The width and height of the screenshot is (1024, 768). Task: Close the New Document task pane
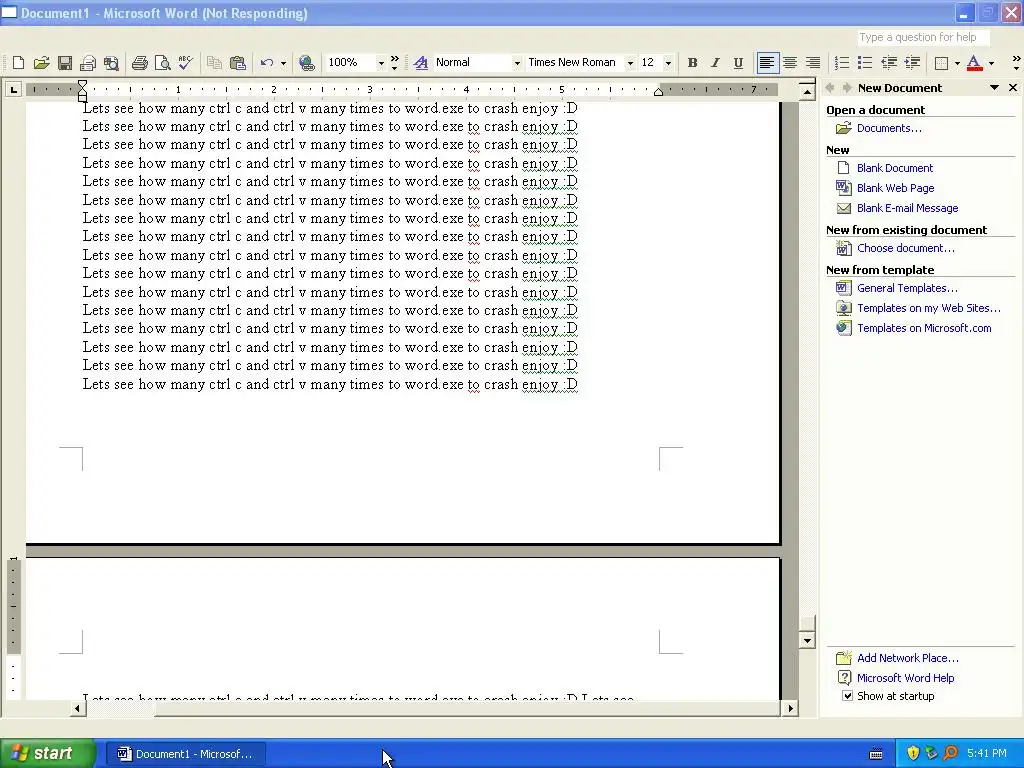(x=1013, y=88)
